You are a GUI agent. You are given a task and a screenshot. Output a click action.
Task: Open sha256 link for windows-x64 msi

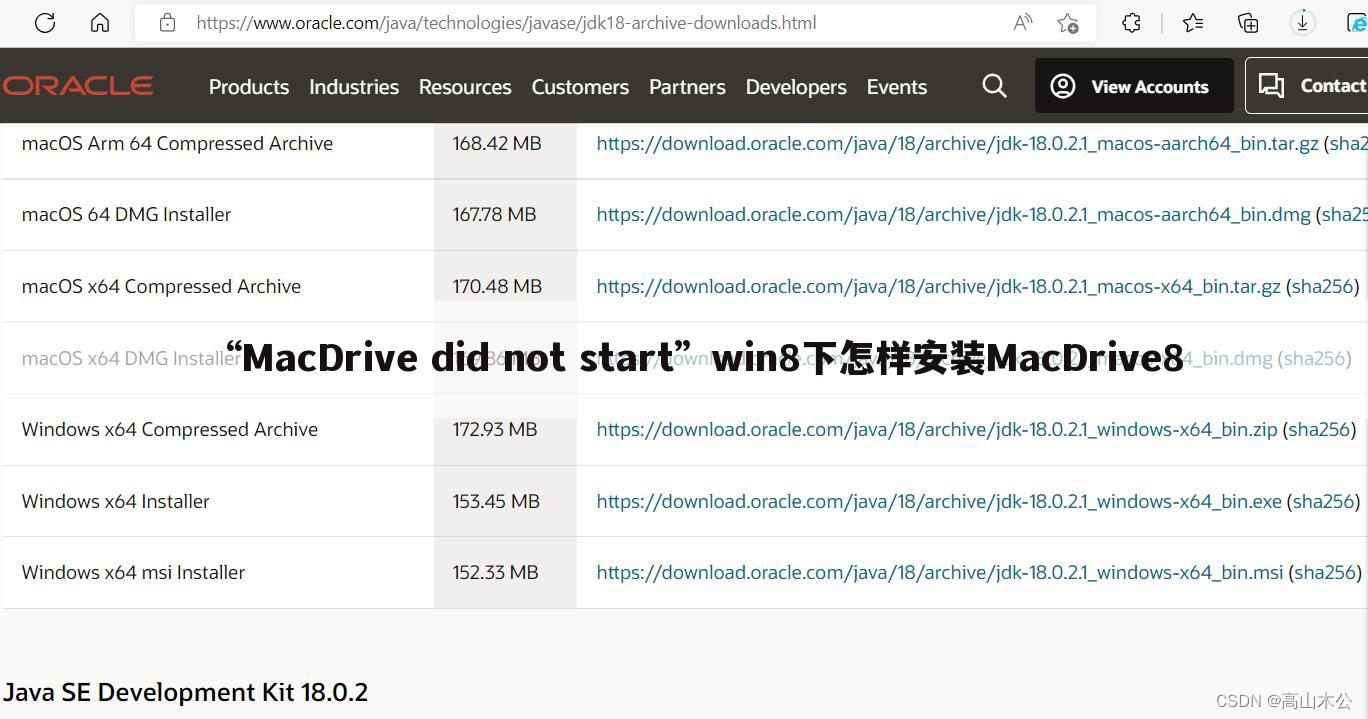(x=1325, y=572)
